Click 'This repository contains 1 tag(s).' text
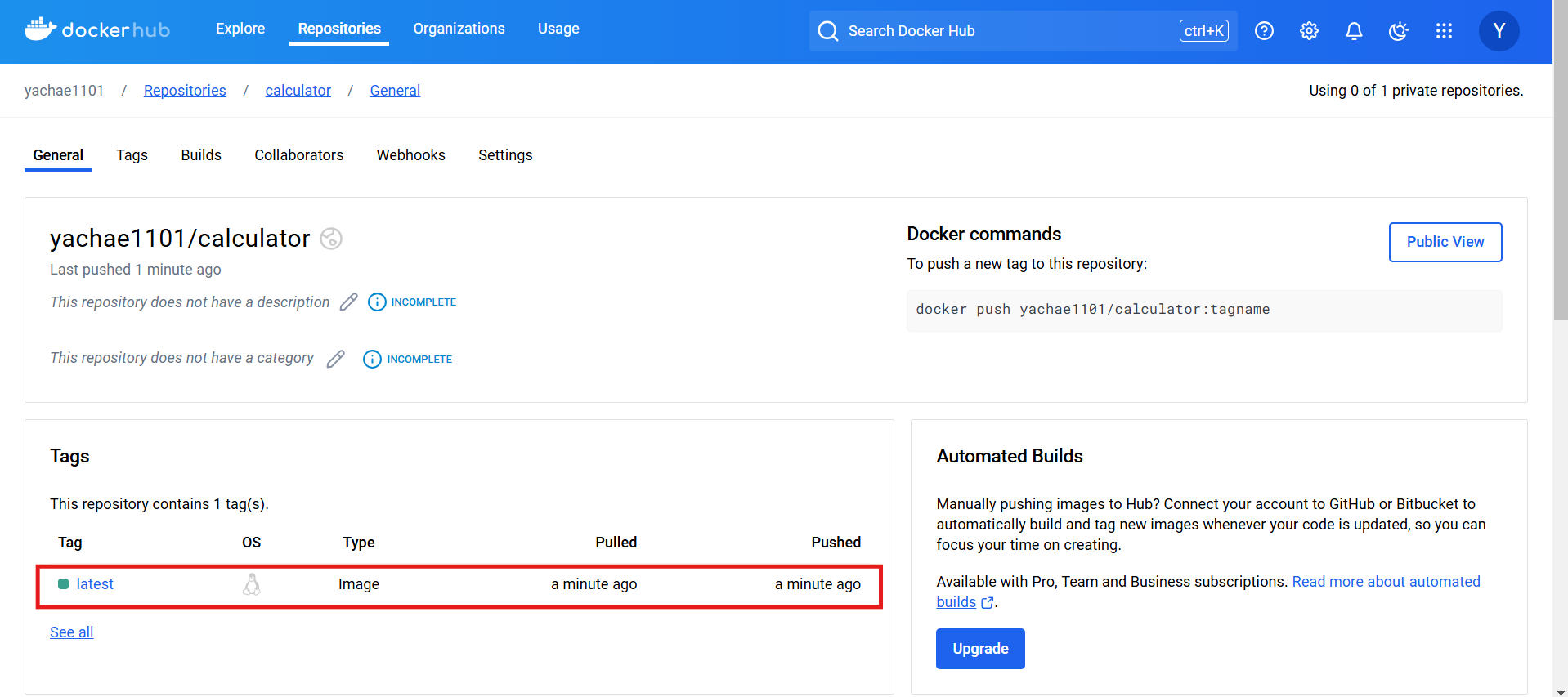This screenshot has height=697, width=1568. tap(159, 504)
